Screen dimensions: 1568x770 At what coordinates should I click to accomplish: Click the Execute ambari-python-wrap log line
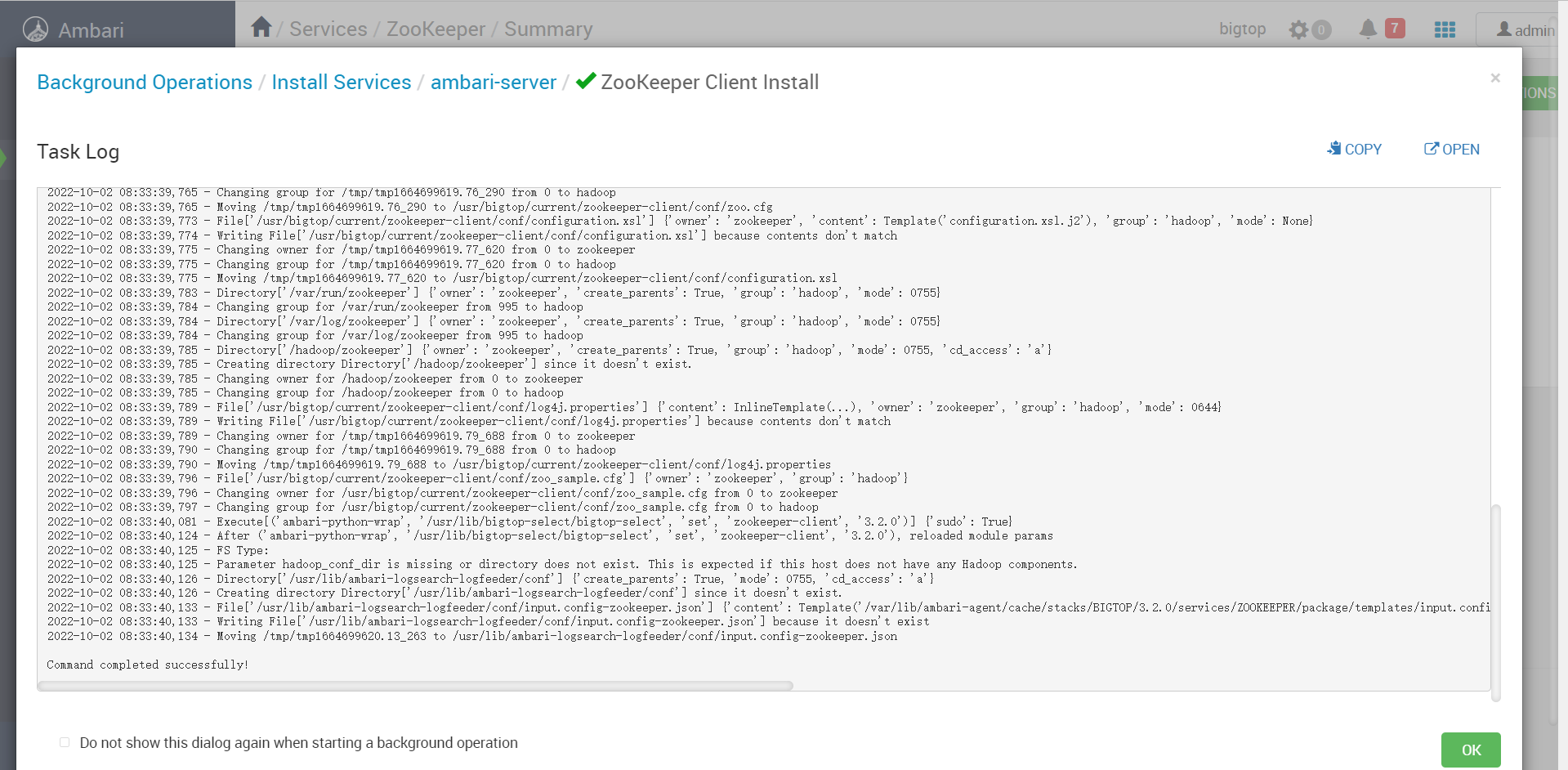(x=529, y=522)
